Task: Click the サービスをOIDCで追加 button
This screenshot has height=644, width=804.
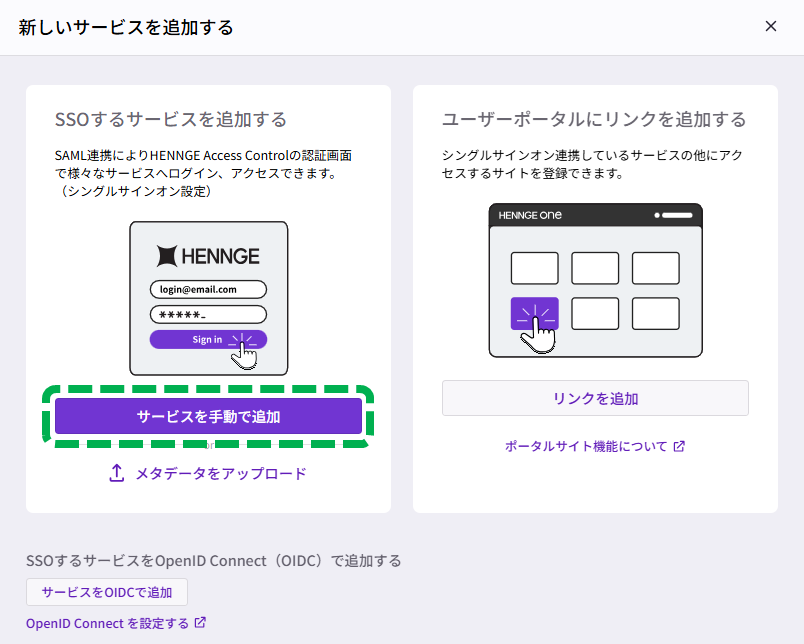Action: pos(107,592)
